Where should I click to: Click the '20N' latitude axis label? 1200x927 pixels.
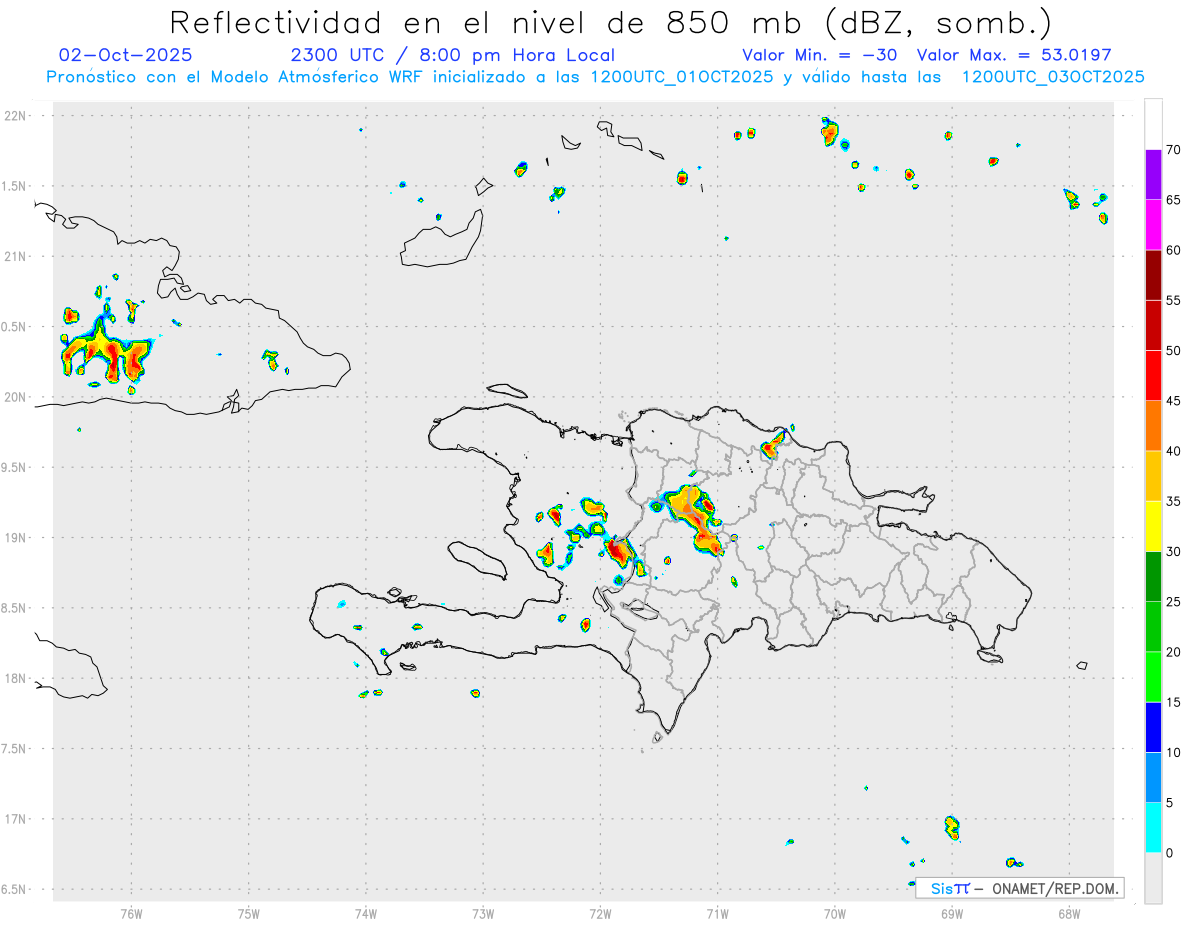point(17,397)
